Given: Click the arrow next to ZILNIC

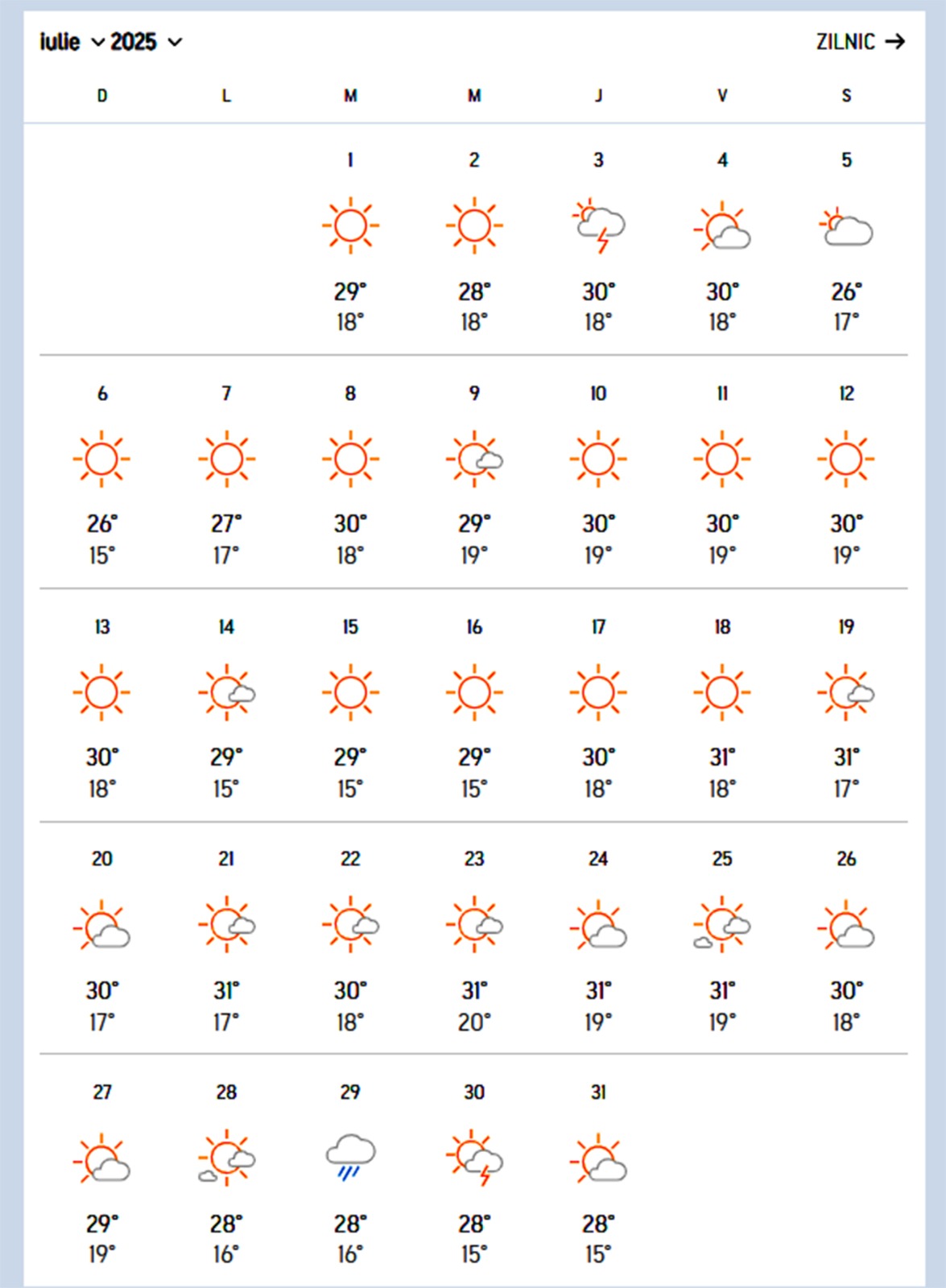Looking at the screenshot, I should point(894,42).
